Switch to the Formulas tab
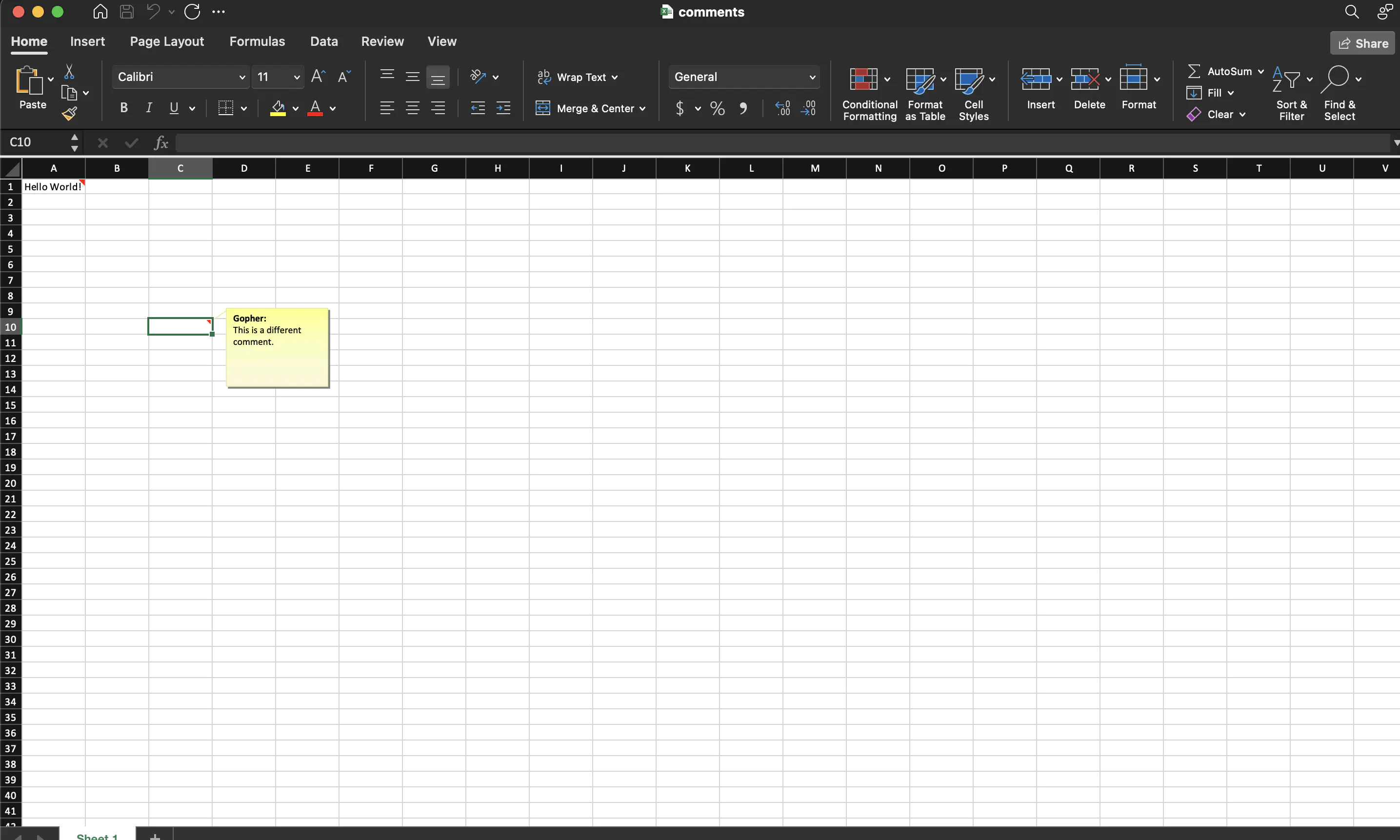This screenshot has height=840, width=1400. pos(258,41)
